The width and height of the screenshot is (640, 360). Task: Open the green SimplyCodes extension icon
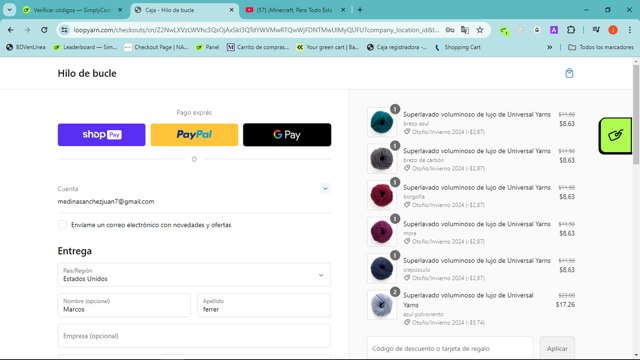(x=504, y=30)
